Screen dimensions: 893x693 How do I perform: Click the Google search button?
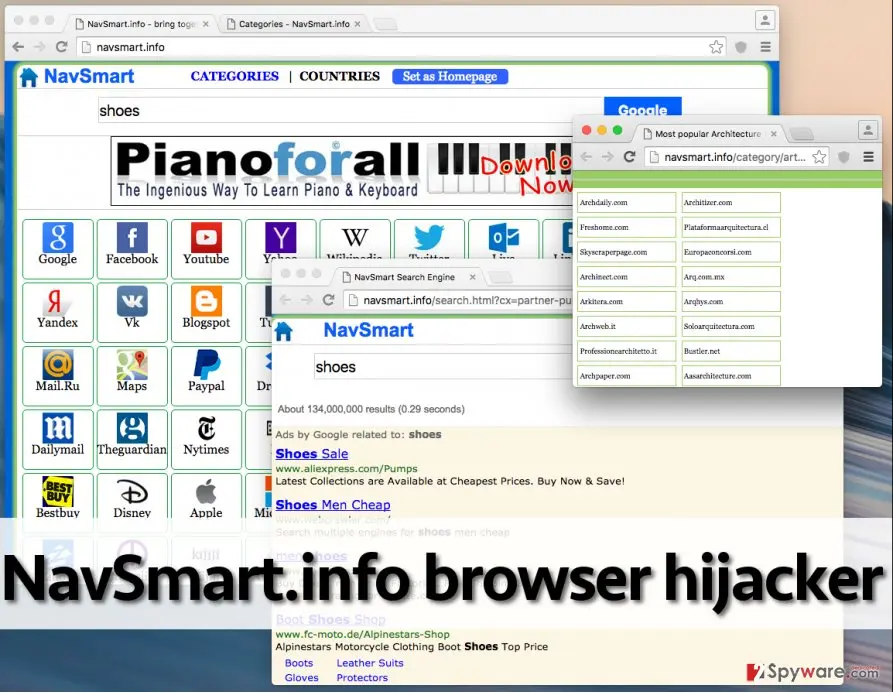[642, 107]
